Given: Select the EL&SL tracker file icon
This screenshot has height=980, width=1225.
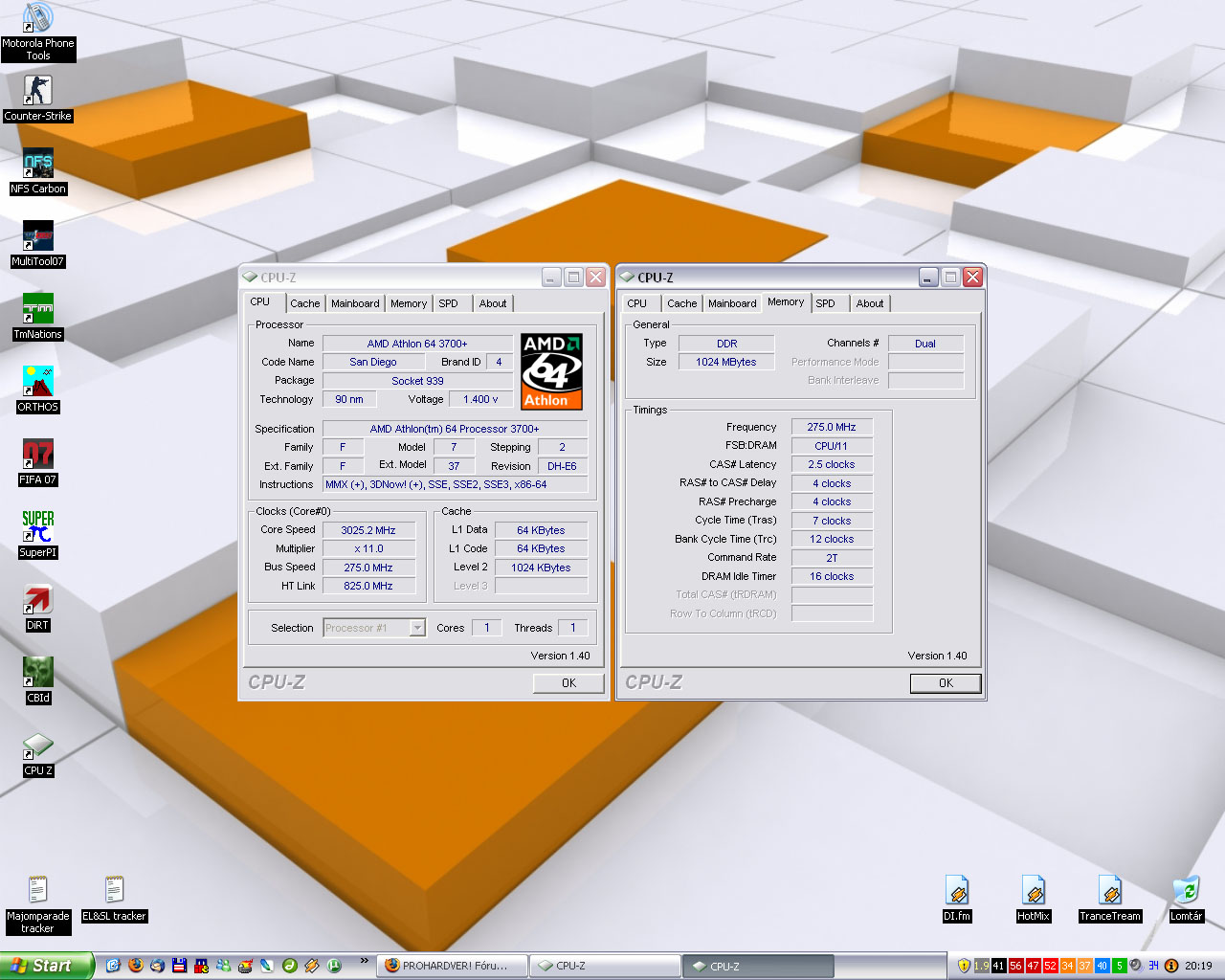Looking at the screenshot, I should (x=114, y=899).
